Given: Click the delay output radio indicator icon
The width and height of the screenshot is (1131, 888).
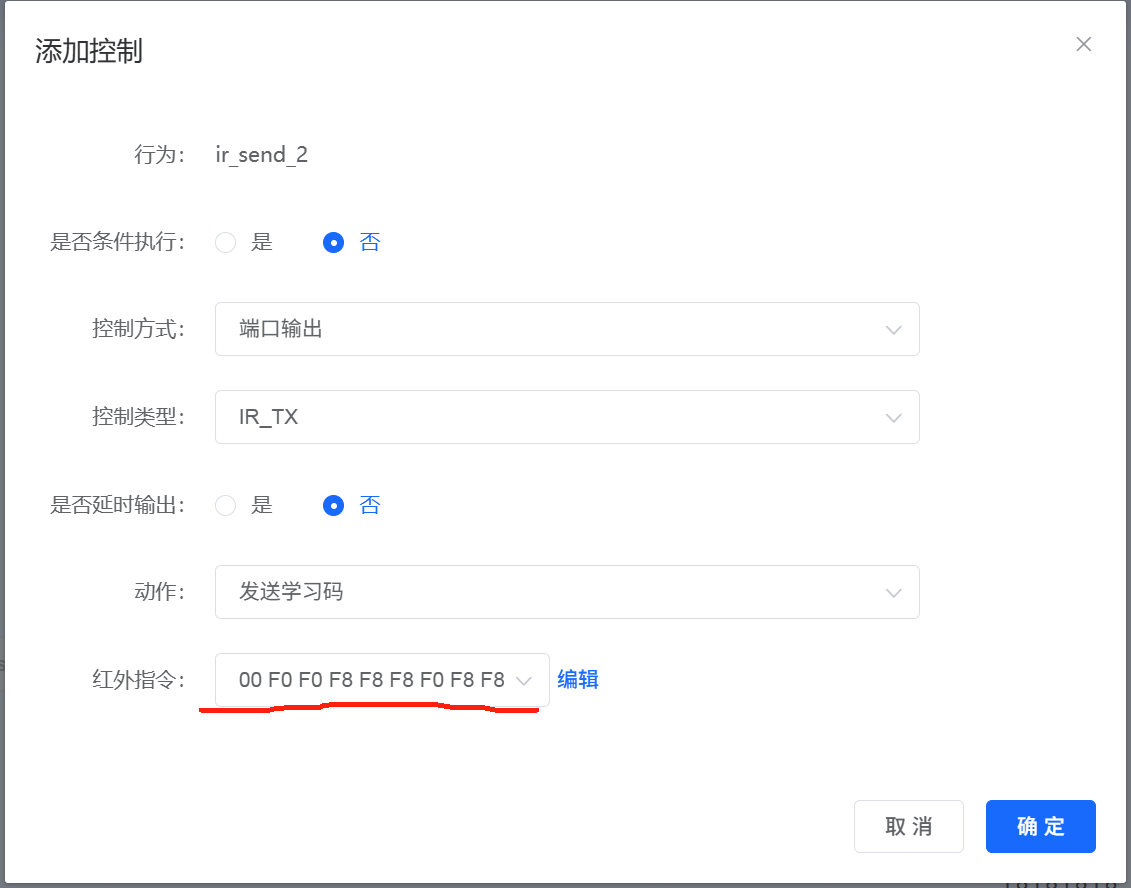Looking at the screenshot, I should point(333,505).
